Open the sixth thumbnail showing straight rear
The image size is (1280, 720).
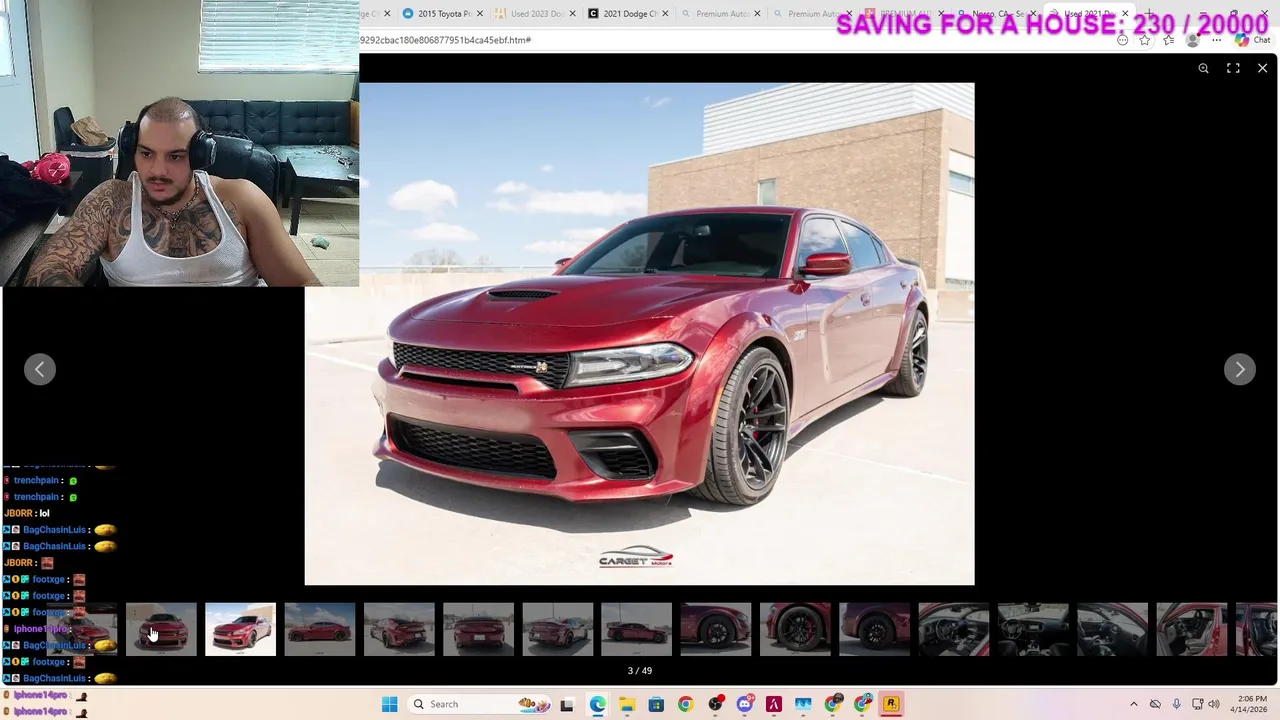pos(478,630)
